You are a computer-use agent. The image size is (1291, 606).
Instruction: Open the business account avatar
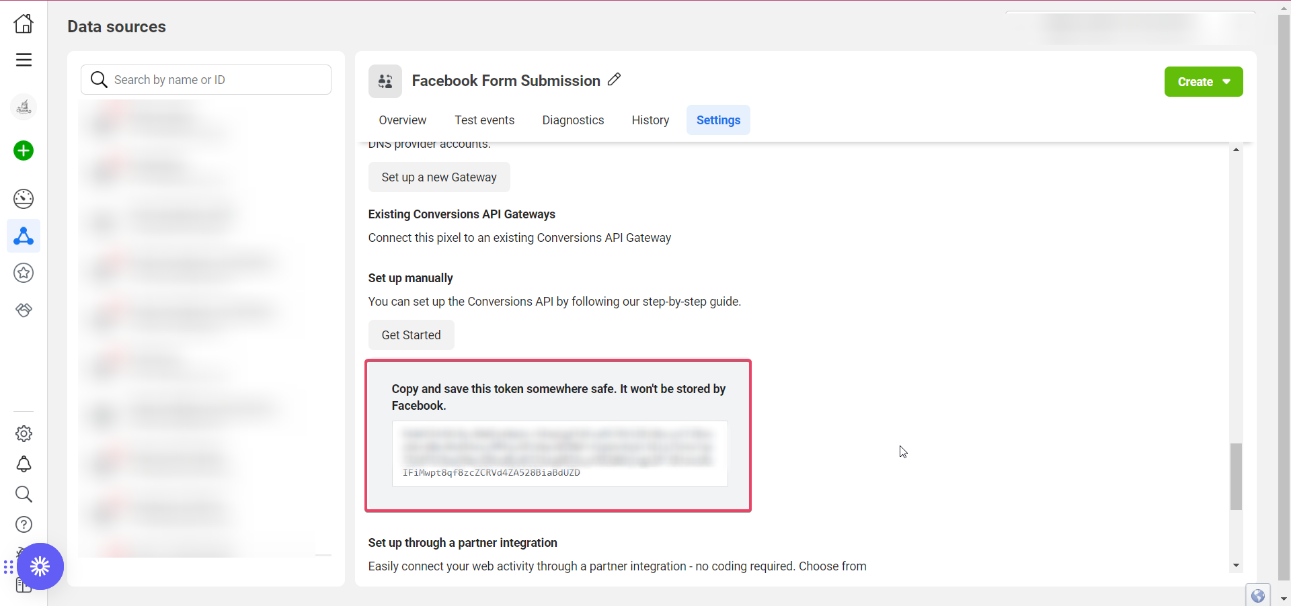coord(24,106)
